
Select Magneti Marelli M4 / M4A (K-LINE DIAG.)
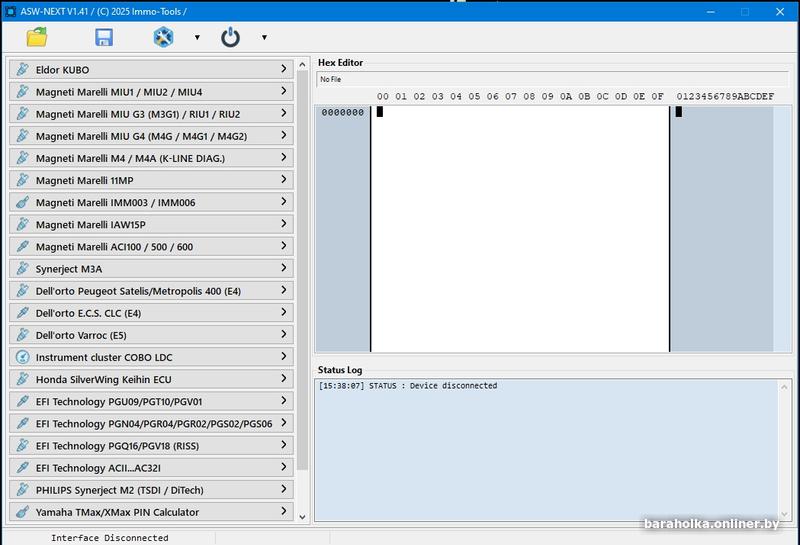pos(151,158)
